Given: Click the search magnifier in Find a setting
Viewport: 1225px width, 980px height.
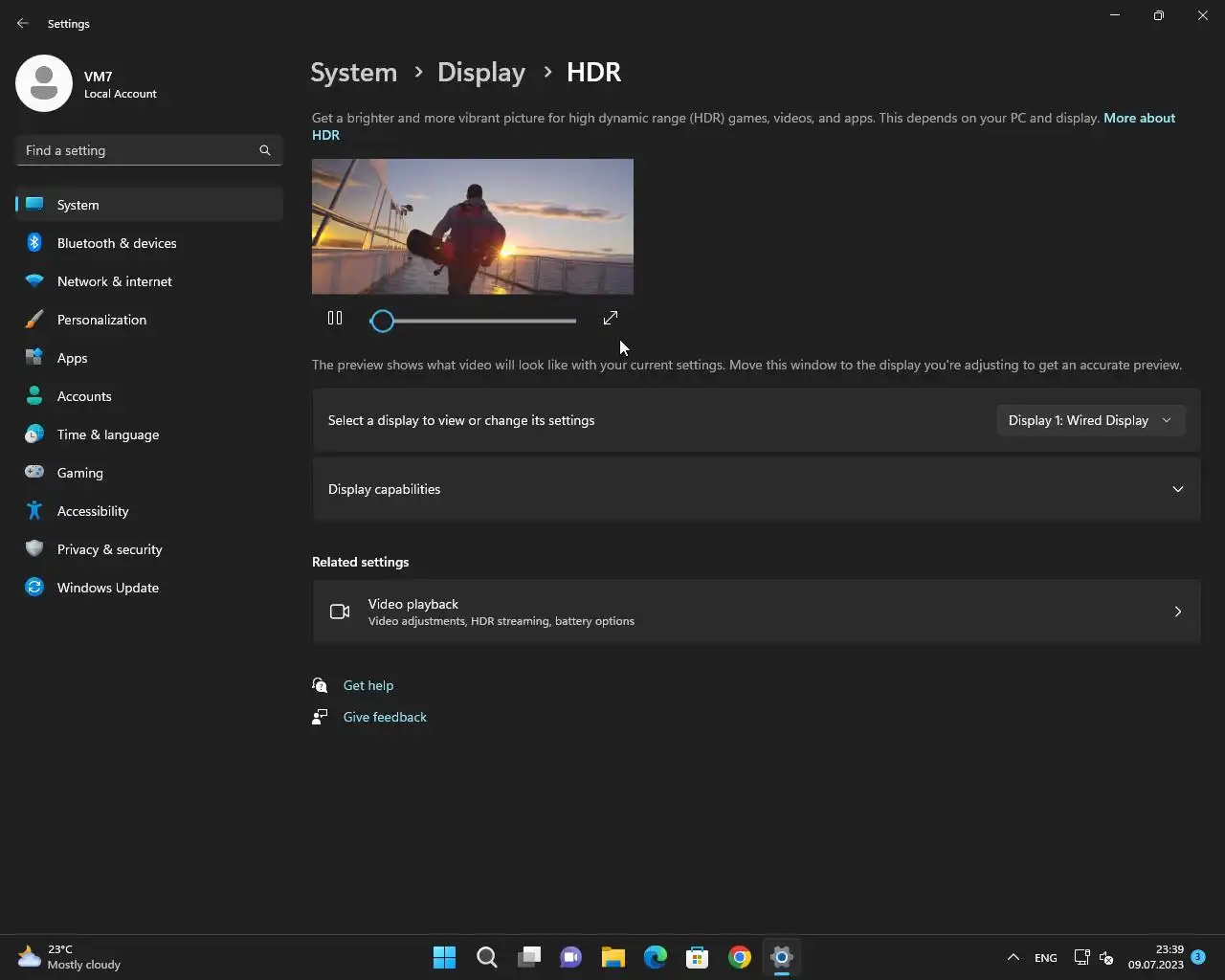Looking at the screenshot, I should coord(265,150).
